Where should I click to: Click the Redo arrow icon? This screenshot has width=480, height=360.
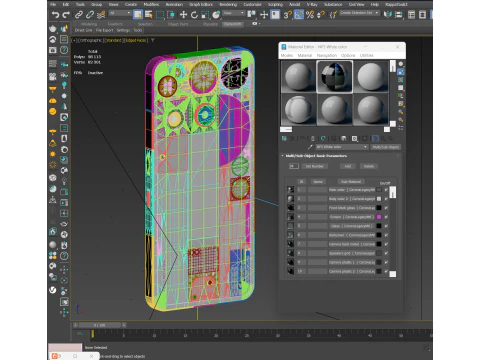[x=66, y=14]
